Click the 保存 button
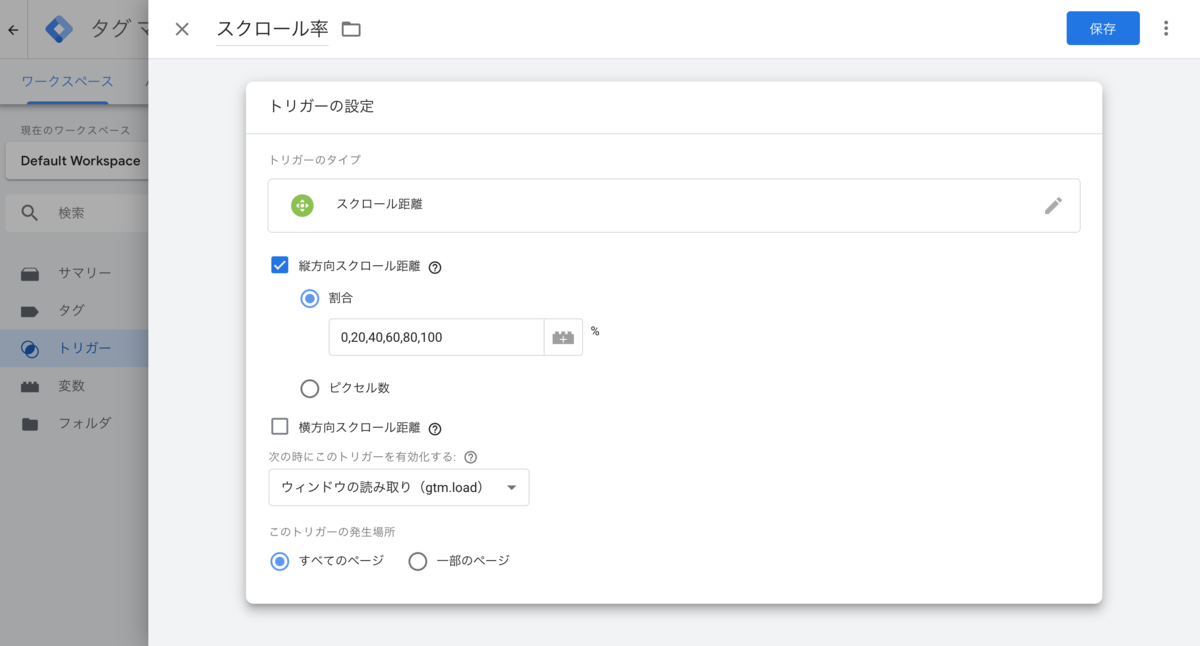Viewport: 1200px width, 646px height. click(x=1103, y=29)
